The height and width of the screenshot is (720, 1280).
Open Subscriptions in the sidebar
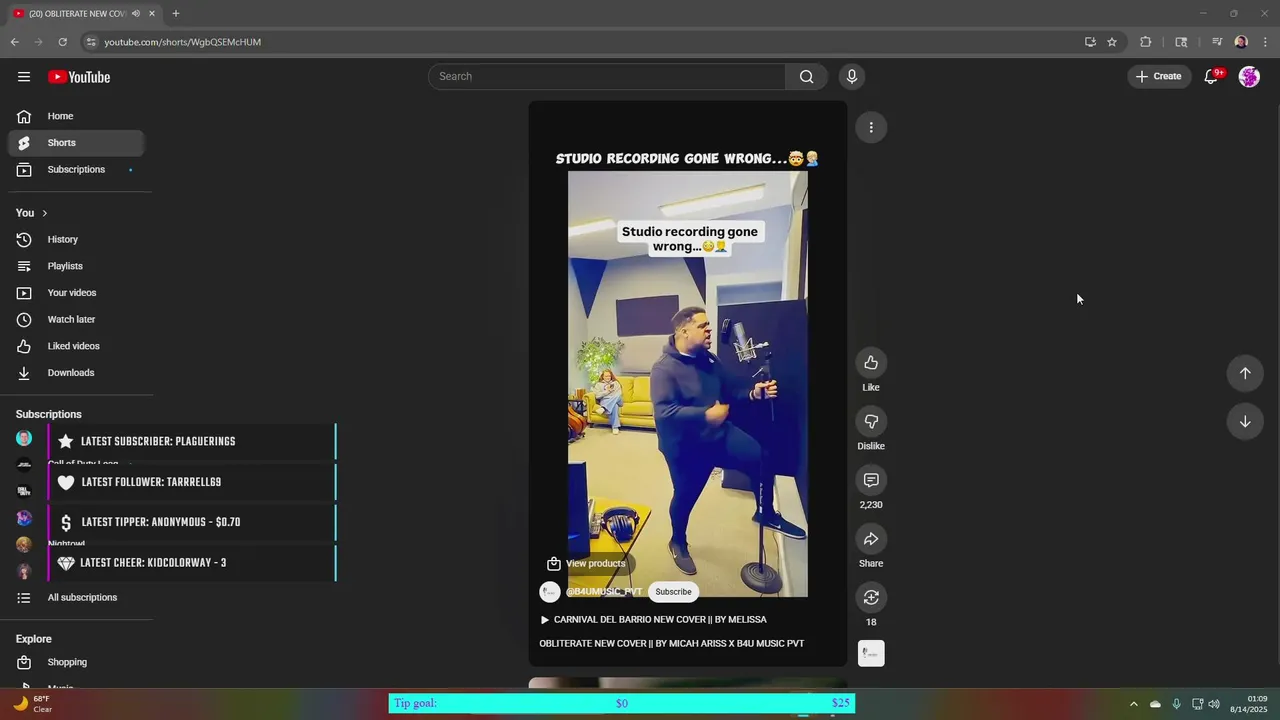tap(76, 170)
